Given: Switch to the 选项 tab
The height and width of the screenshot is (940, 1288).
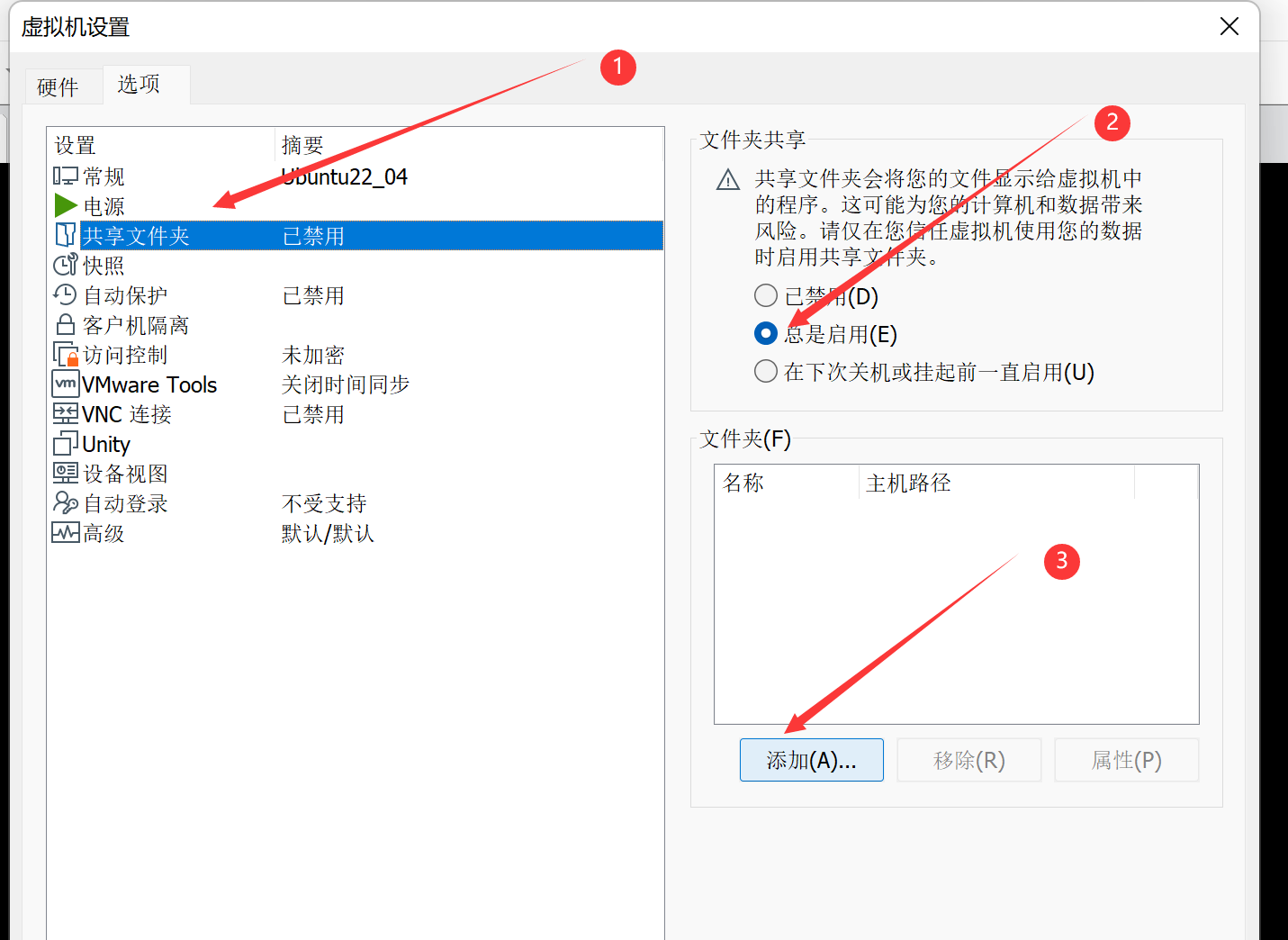Looking at the screenshot, I should click(139, 85).
